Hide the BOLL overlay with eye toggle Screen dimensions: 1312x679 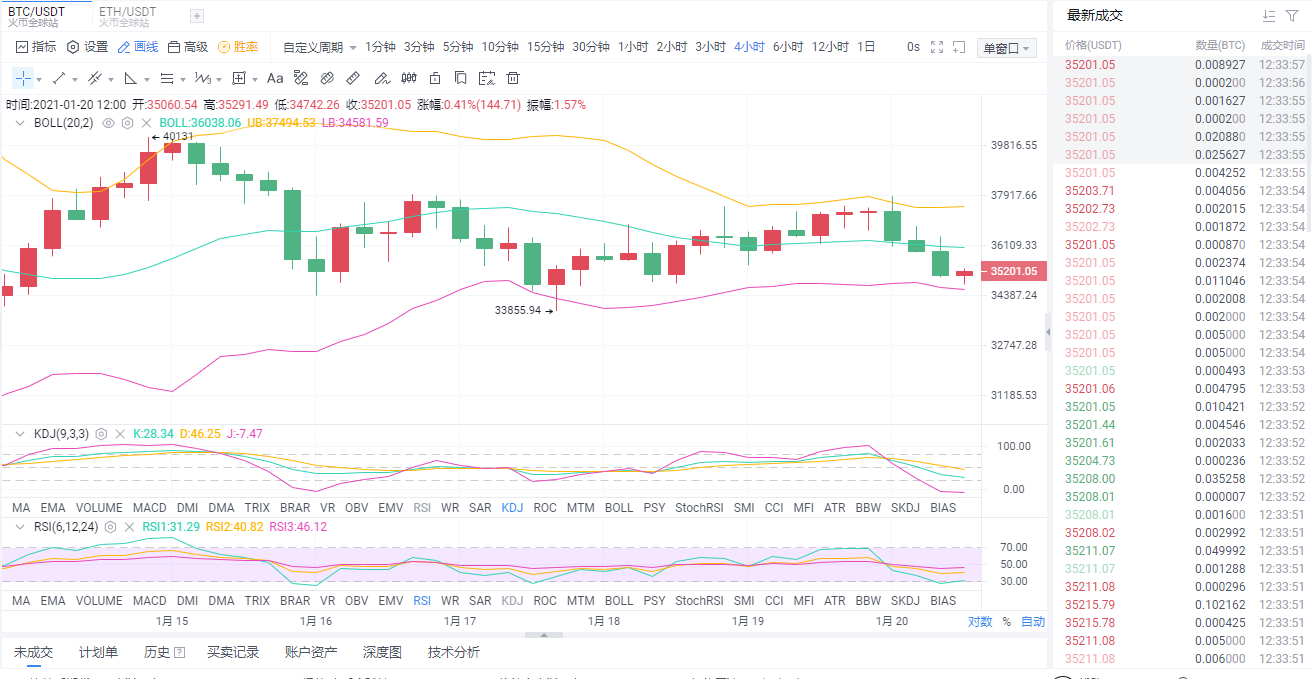pyautogui.click(x=108, y=123)
